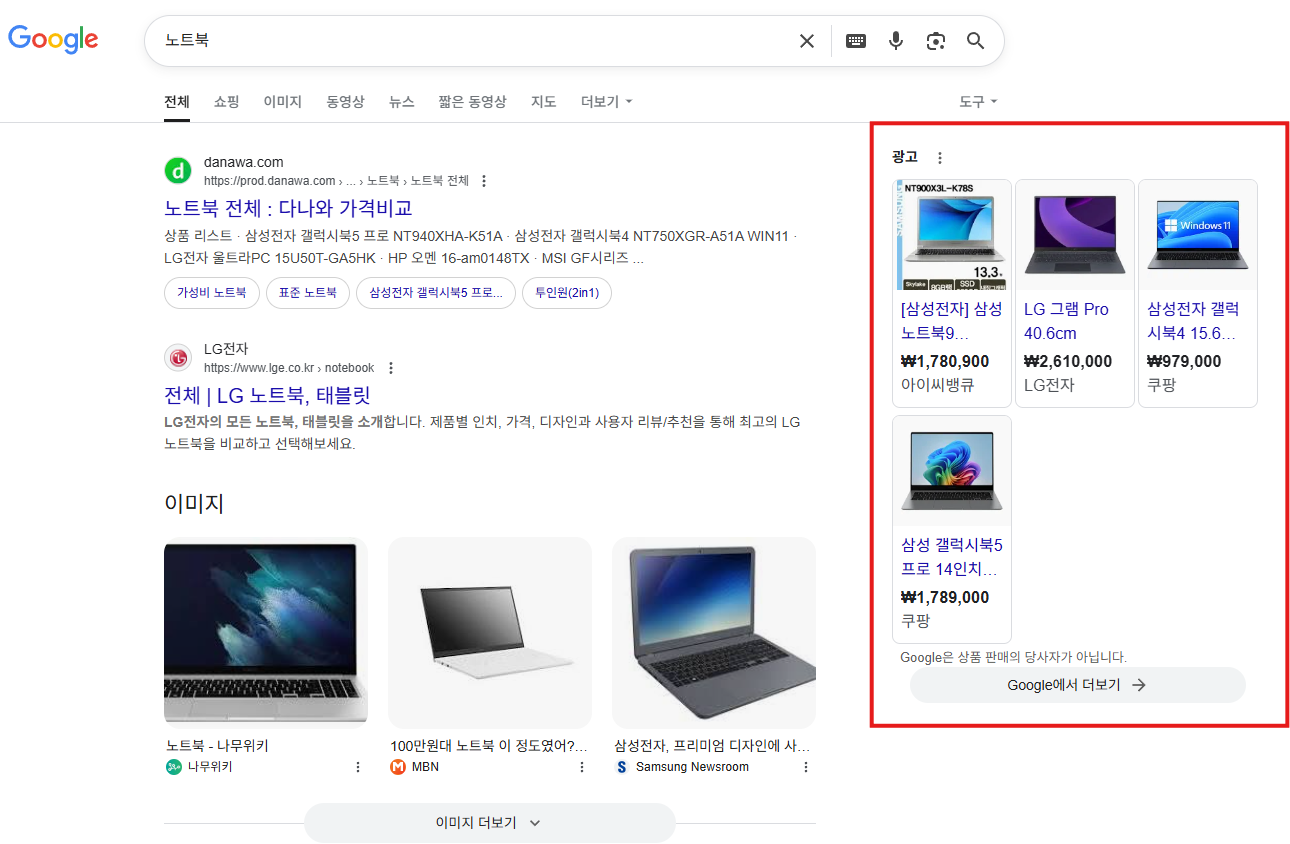This screenshot has height=844, width=1290.
Task: Open 전체 | LG 노트북, 태블릿 link
Action: click(x=267, y=395)
